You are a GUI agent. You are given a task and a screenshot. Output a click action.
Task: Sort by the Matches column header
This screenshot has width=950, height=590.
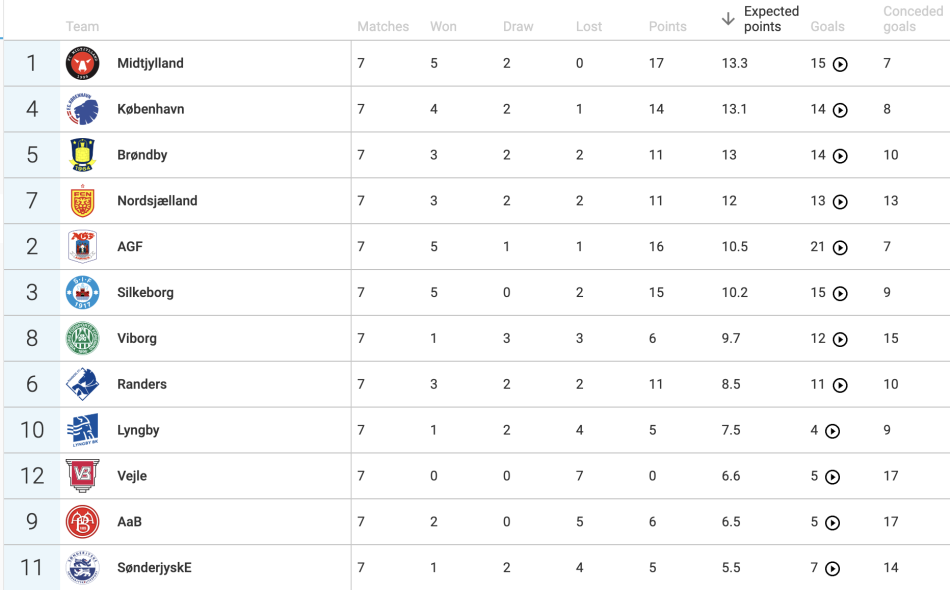[x=383, y=27]
